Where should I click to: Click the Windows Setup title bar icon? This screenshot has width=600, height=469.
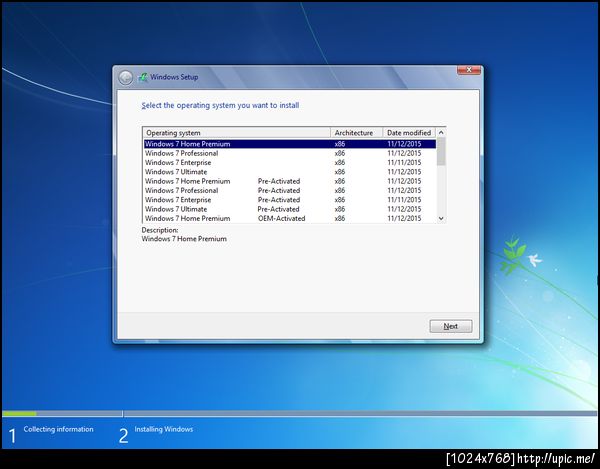tap(143, 77)
